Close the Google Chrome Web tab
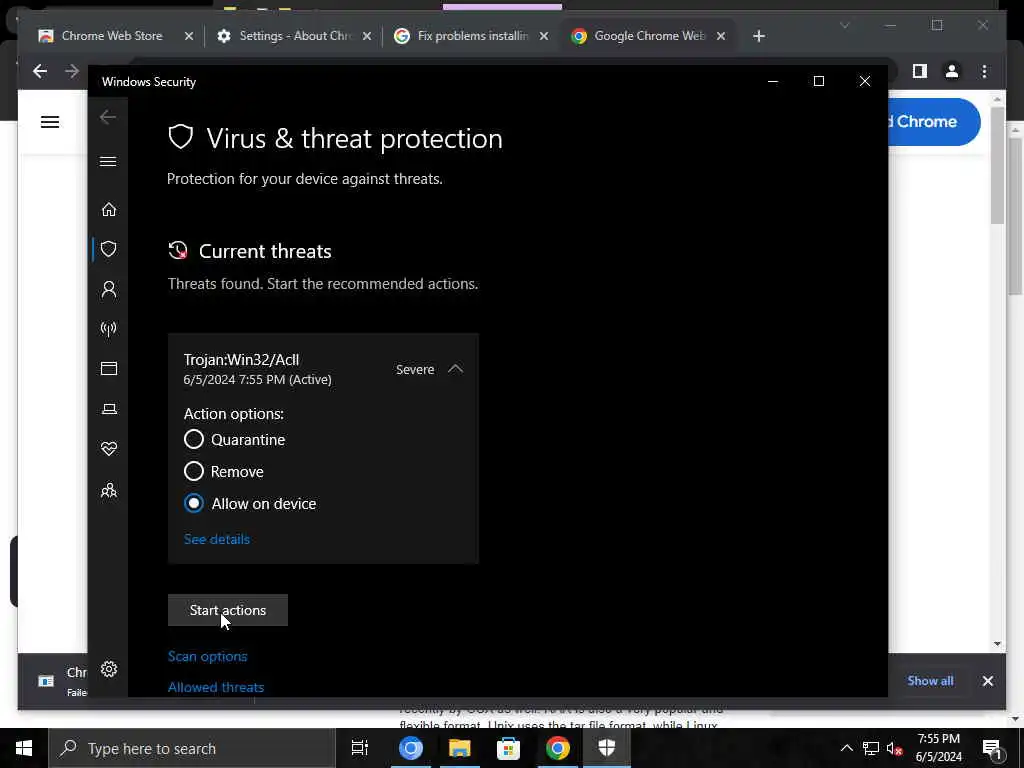 pyautogui.click(x=721, y=36)
